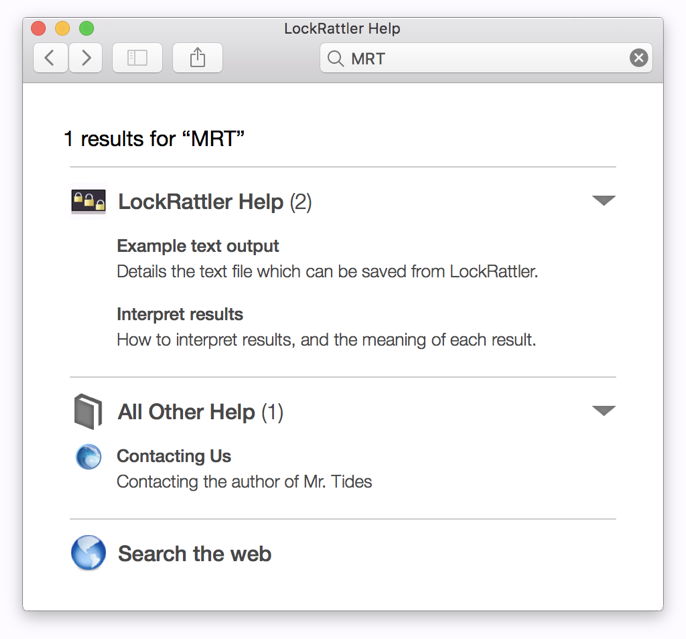Go forward to next help page
This screenshot has height=639, width=686.
click(86, 58)
